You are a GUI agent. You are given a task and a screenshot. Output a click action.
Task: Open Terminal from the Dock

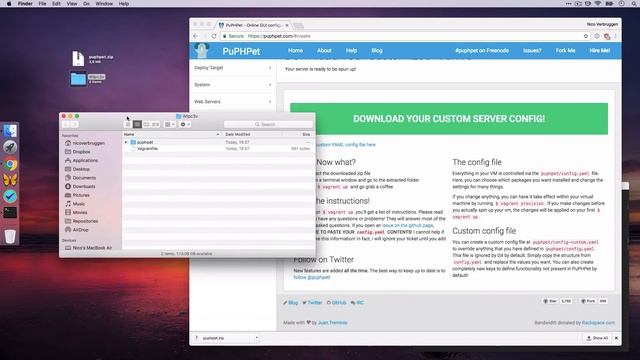[10, 213]
